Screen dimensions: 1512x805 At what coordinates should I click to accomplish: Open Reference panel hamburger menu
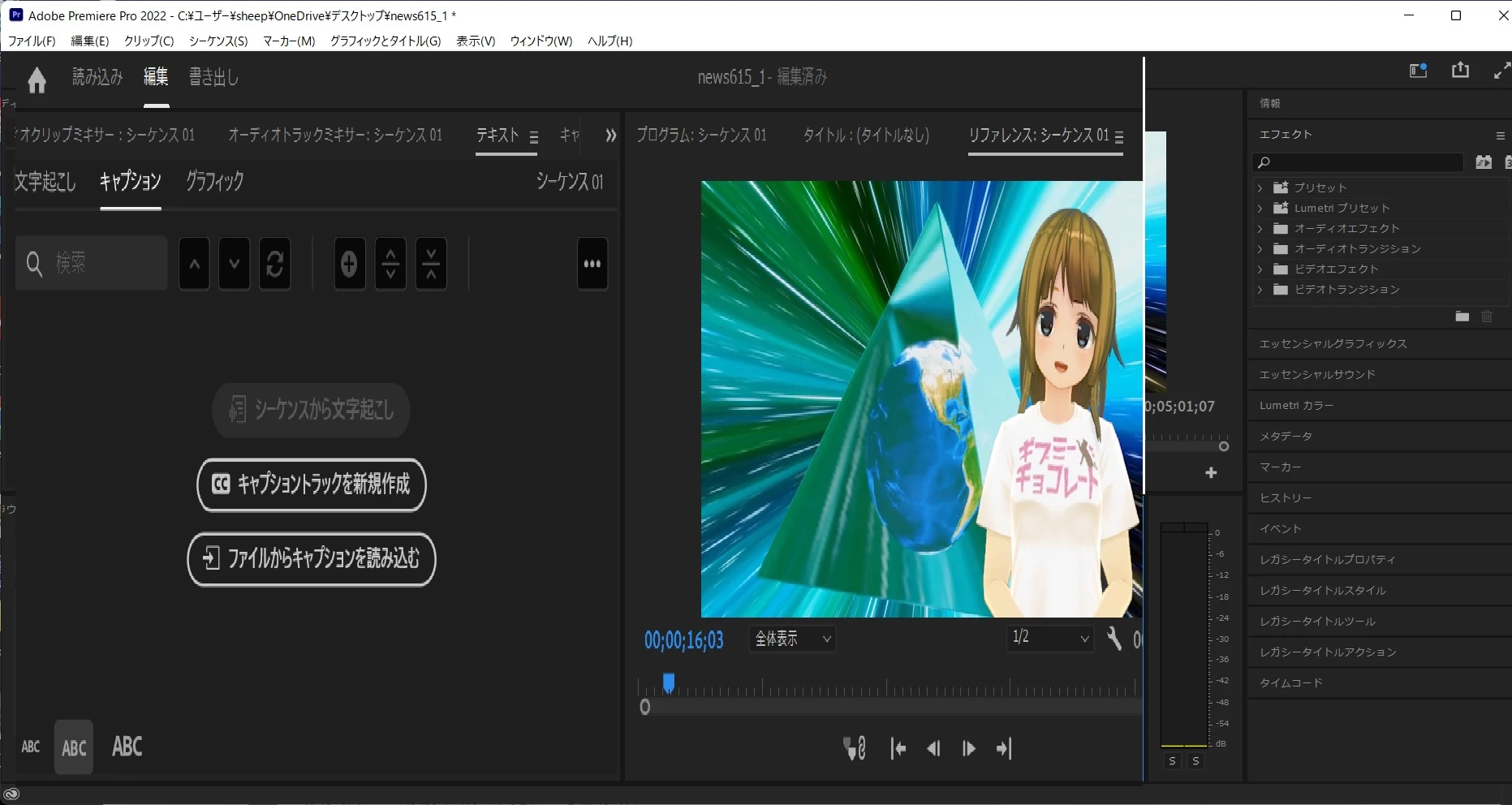1119,137
